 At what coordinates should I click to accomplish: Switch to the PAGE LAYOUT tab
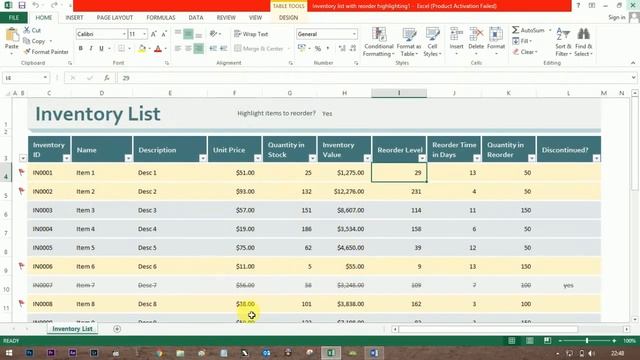point(115,18)
